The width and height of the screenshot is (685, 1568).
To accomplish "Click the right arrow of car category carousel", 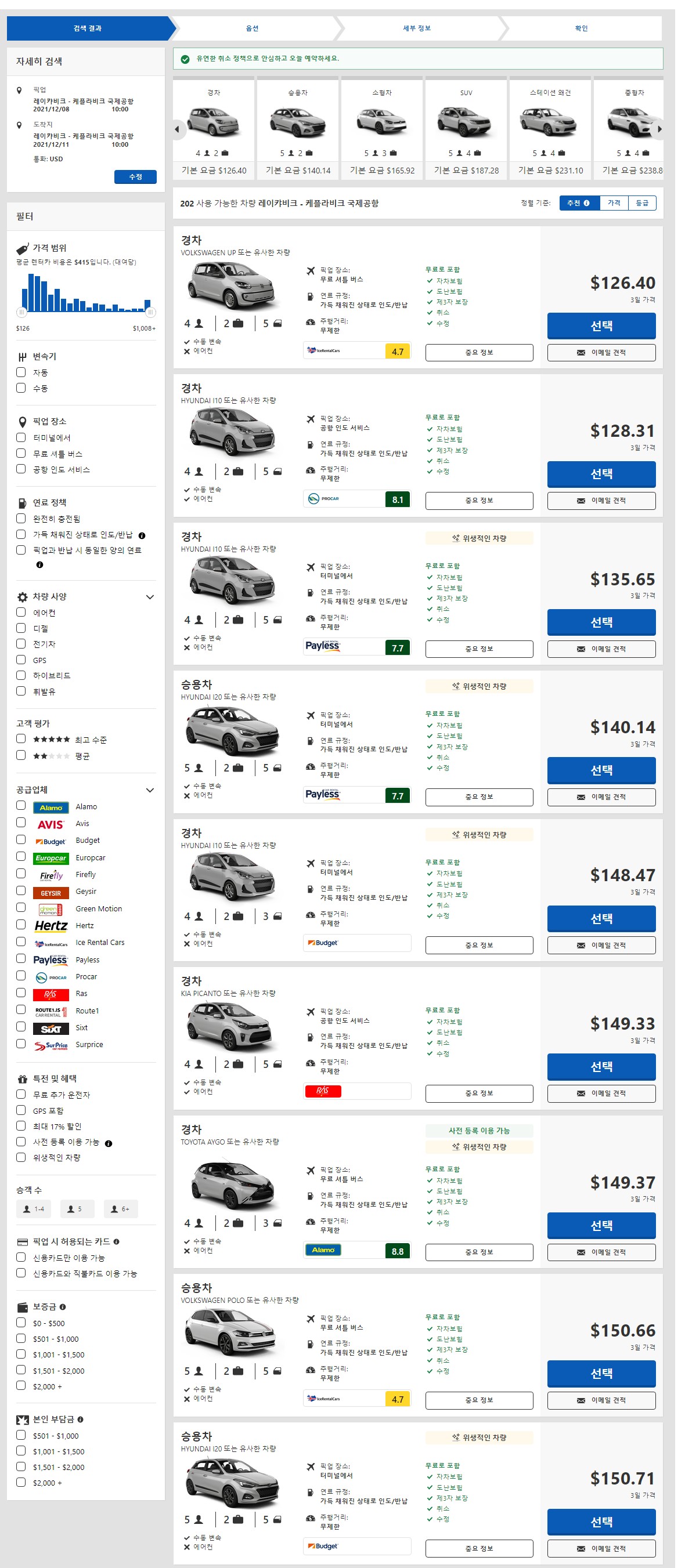I will pos(659,129).
